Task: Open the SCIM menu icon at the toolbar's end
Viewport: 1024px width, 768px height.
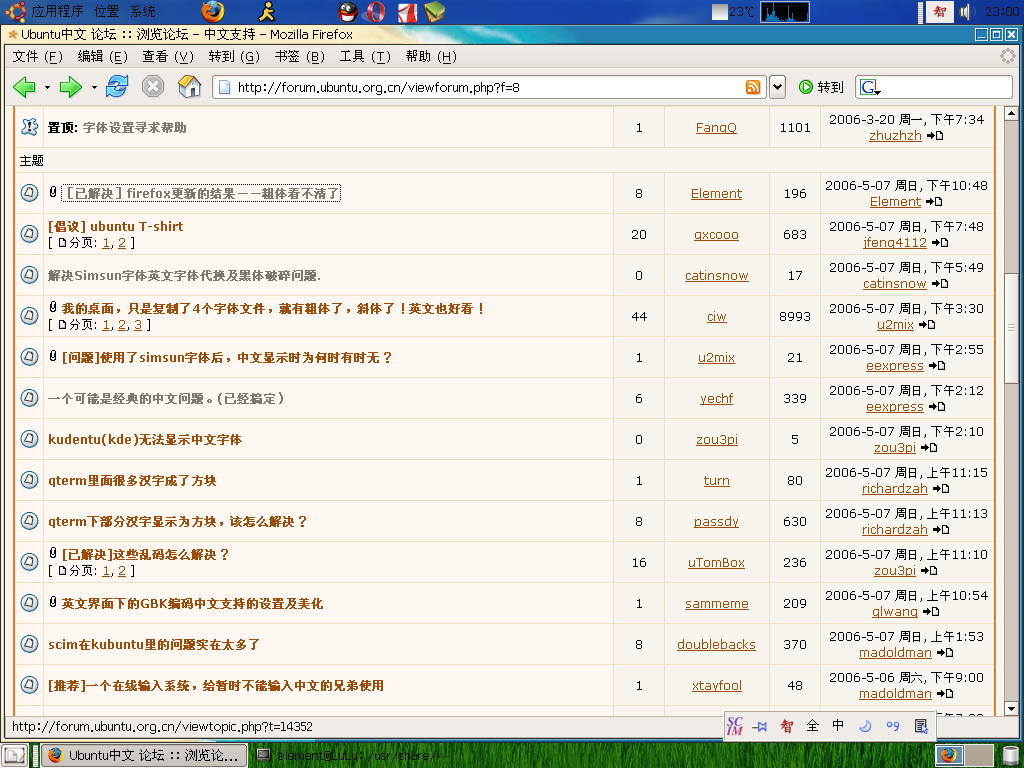Action: point(921,726)
